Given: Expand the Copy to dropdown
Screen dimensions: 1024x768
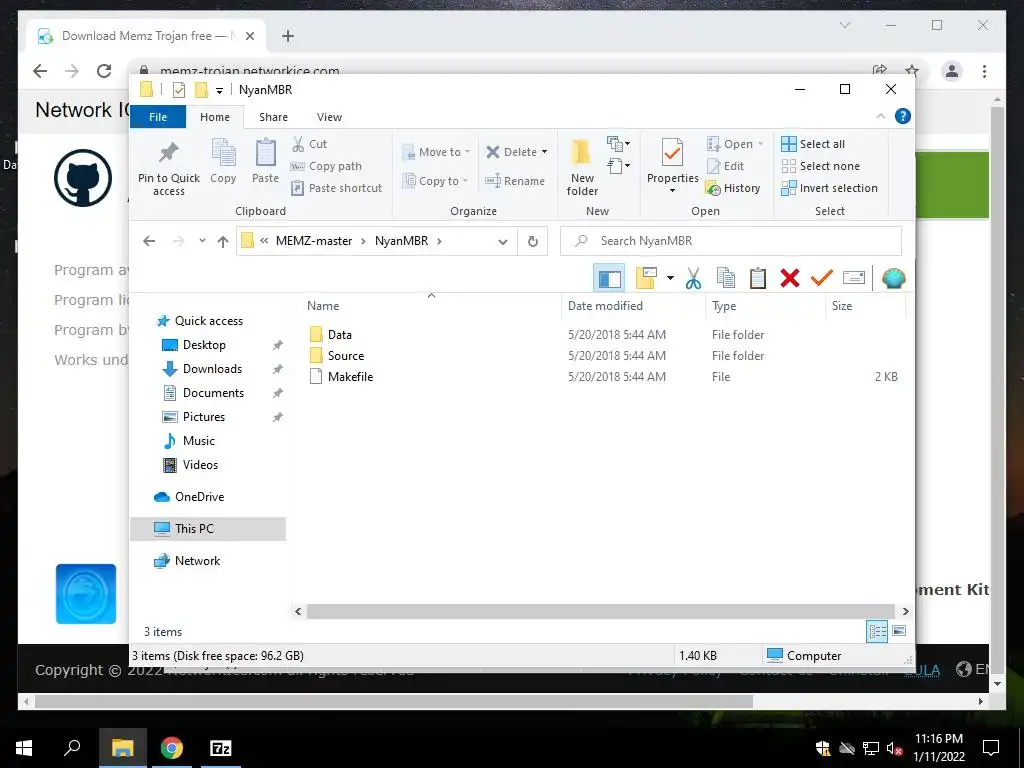Looking at the screenshot, I should [x=464, y=181].
